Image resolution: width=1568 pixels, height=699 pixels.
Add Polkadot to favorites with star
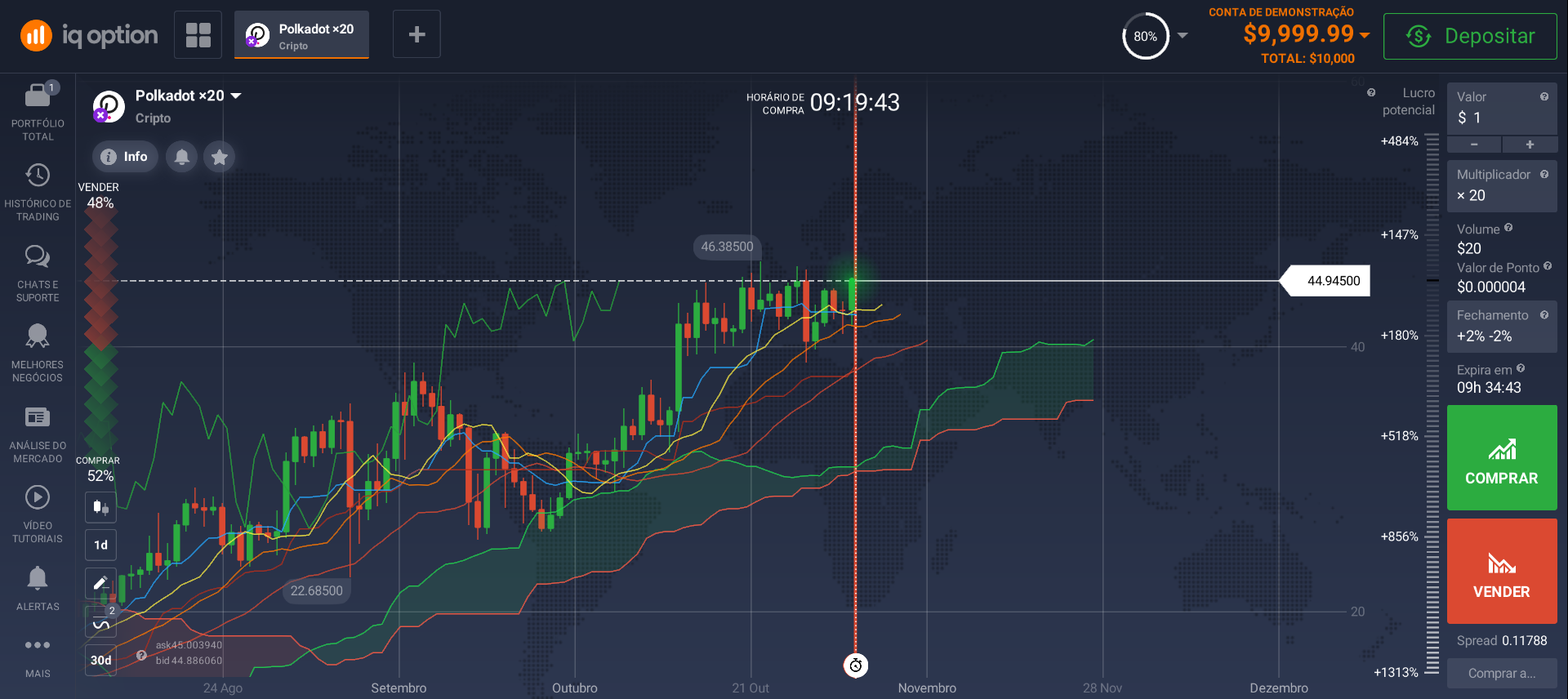pyautogui.click(x=220, y=157)
